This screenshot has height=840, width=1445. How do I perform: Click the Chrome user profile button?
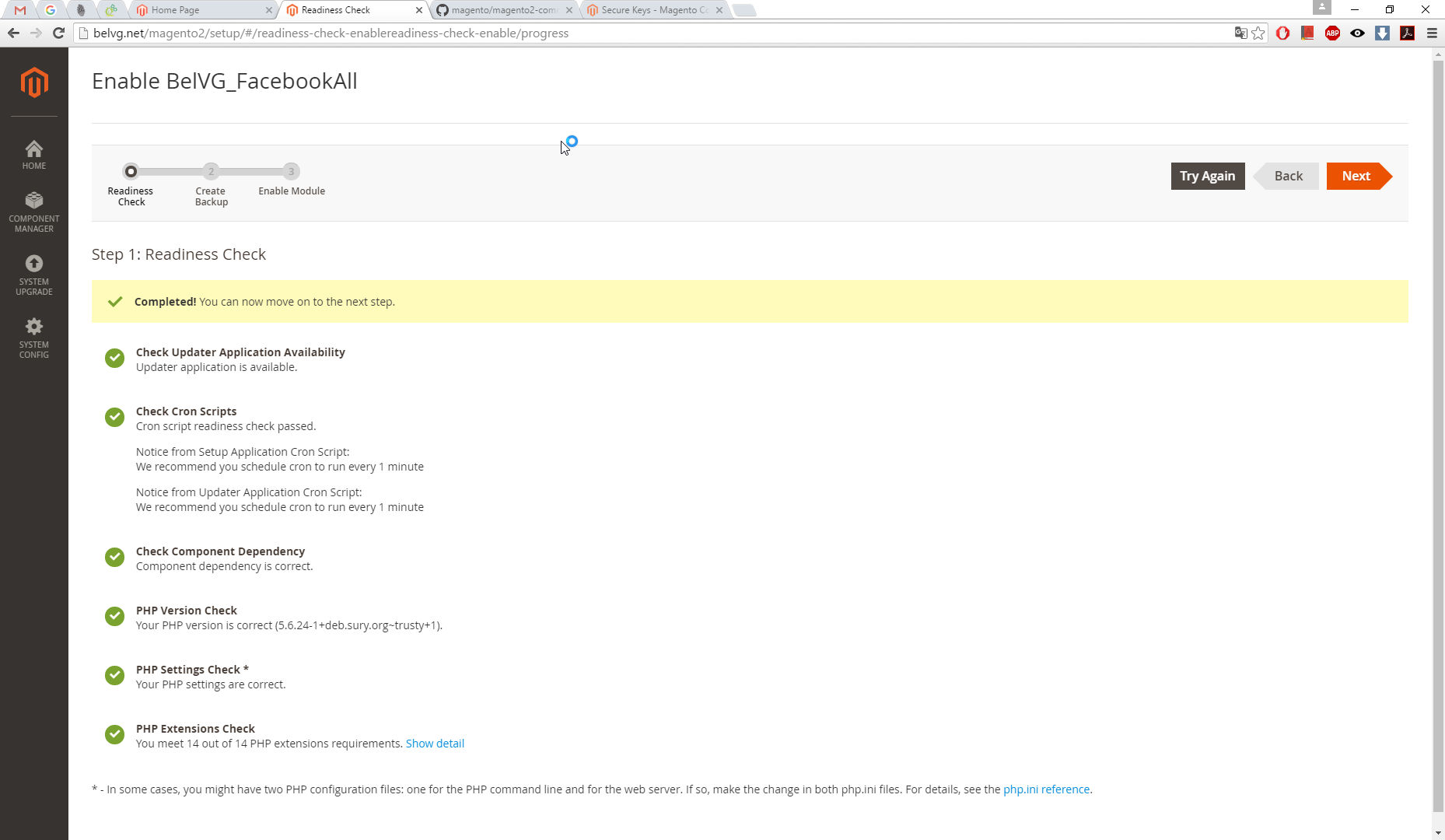click(x=1322, y=8)
